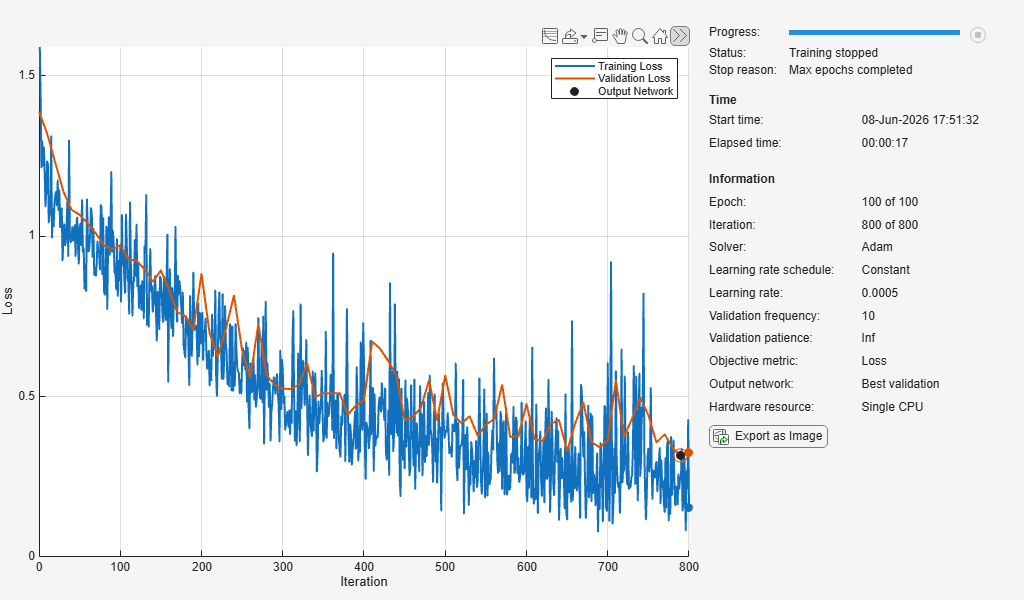Image resolution: width=1024 pixels, height=600 pixels.
Task: Click the x-axis tick label 800
Action: [688, 567]
